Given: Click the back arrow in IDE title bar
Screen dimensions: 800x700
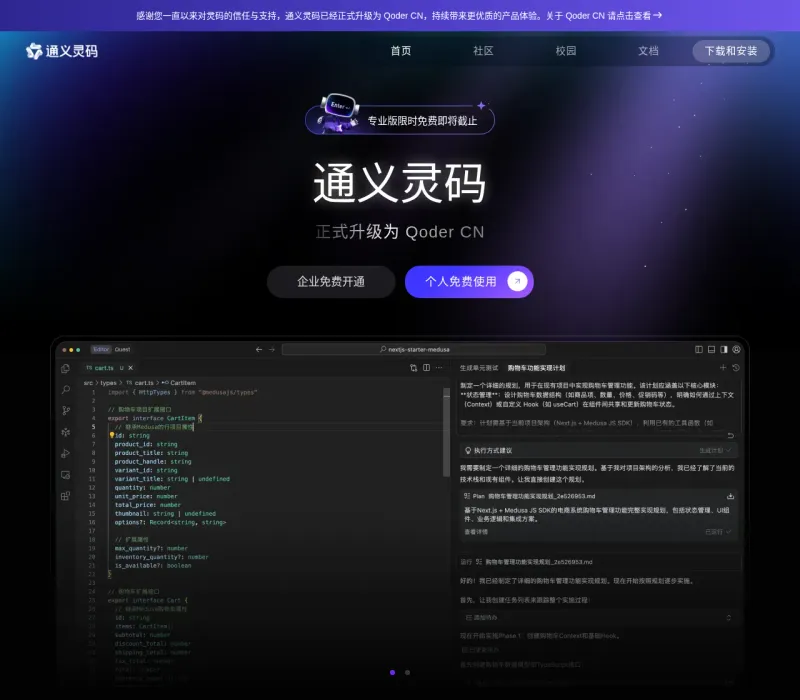Looking at the screenshot, I should pos(259,349).
